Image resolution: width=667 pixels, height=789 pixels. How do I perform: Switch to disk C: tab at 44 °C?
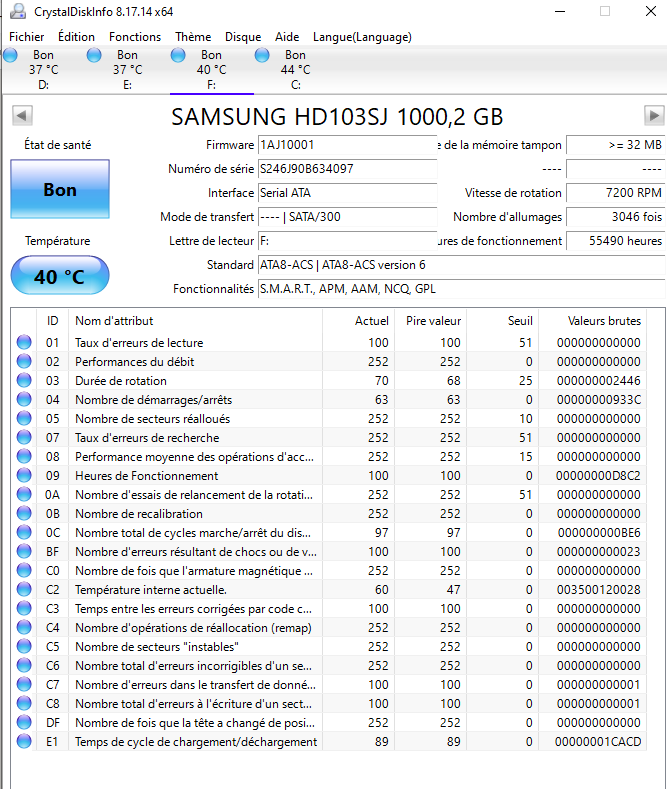click(296, 69)
